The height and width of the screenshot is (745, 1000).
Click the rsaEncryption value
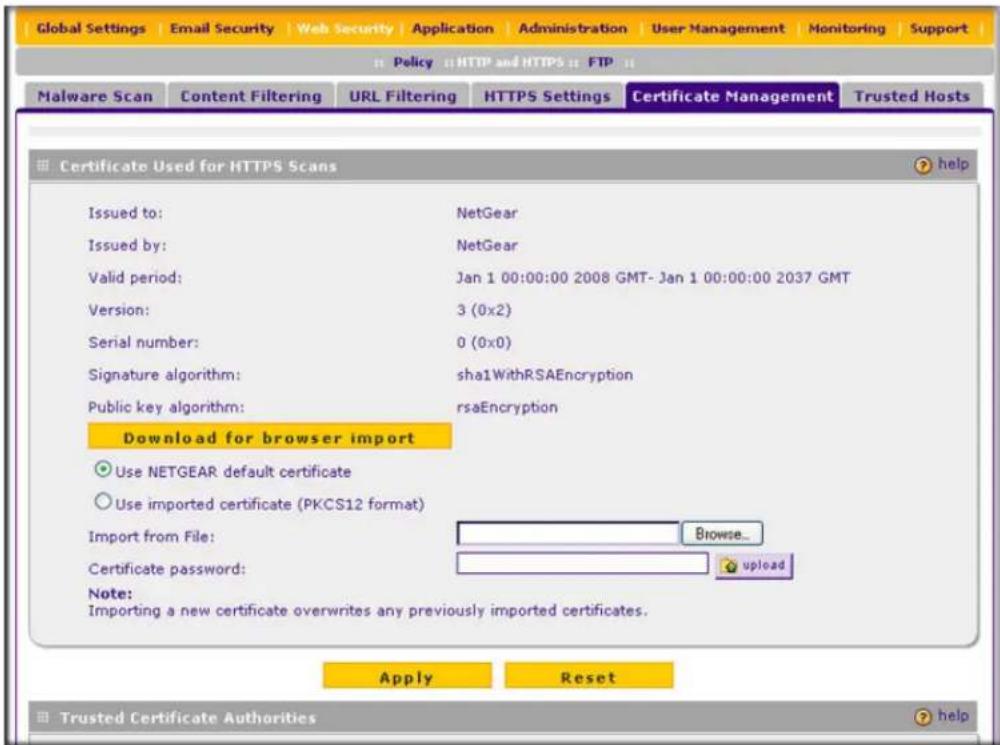coord(507,408)
